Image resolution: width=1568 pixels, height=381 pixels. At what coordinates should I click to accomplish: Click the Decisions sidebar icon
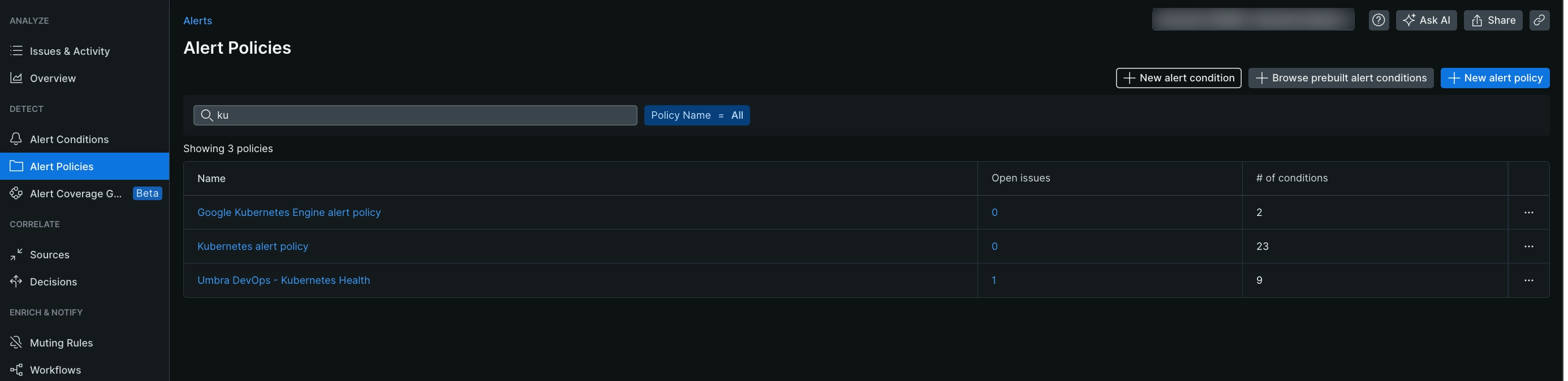click(x=16, y=281)
